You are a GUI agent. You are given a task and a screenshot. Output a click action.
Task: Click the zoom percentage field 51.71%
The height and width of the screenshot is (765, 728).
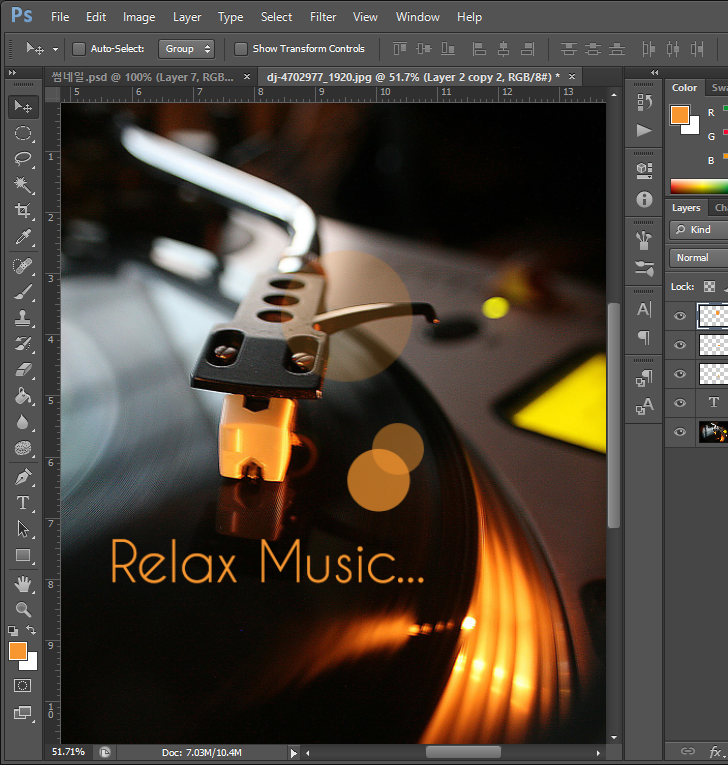point(68,752)
